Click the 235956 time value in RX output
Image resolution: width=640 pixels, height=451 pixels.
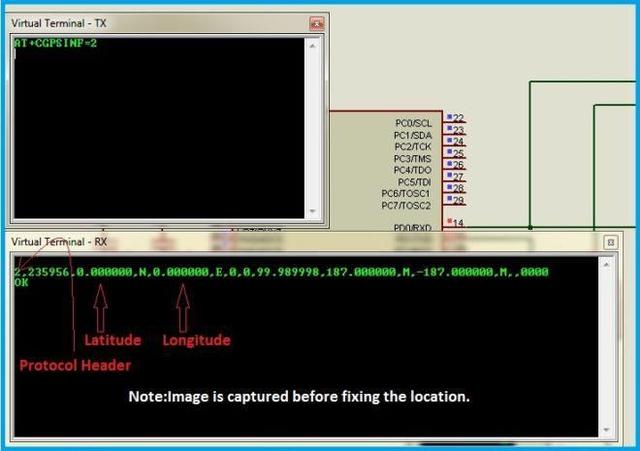tap(48, 272)
